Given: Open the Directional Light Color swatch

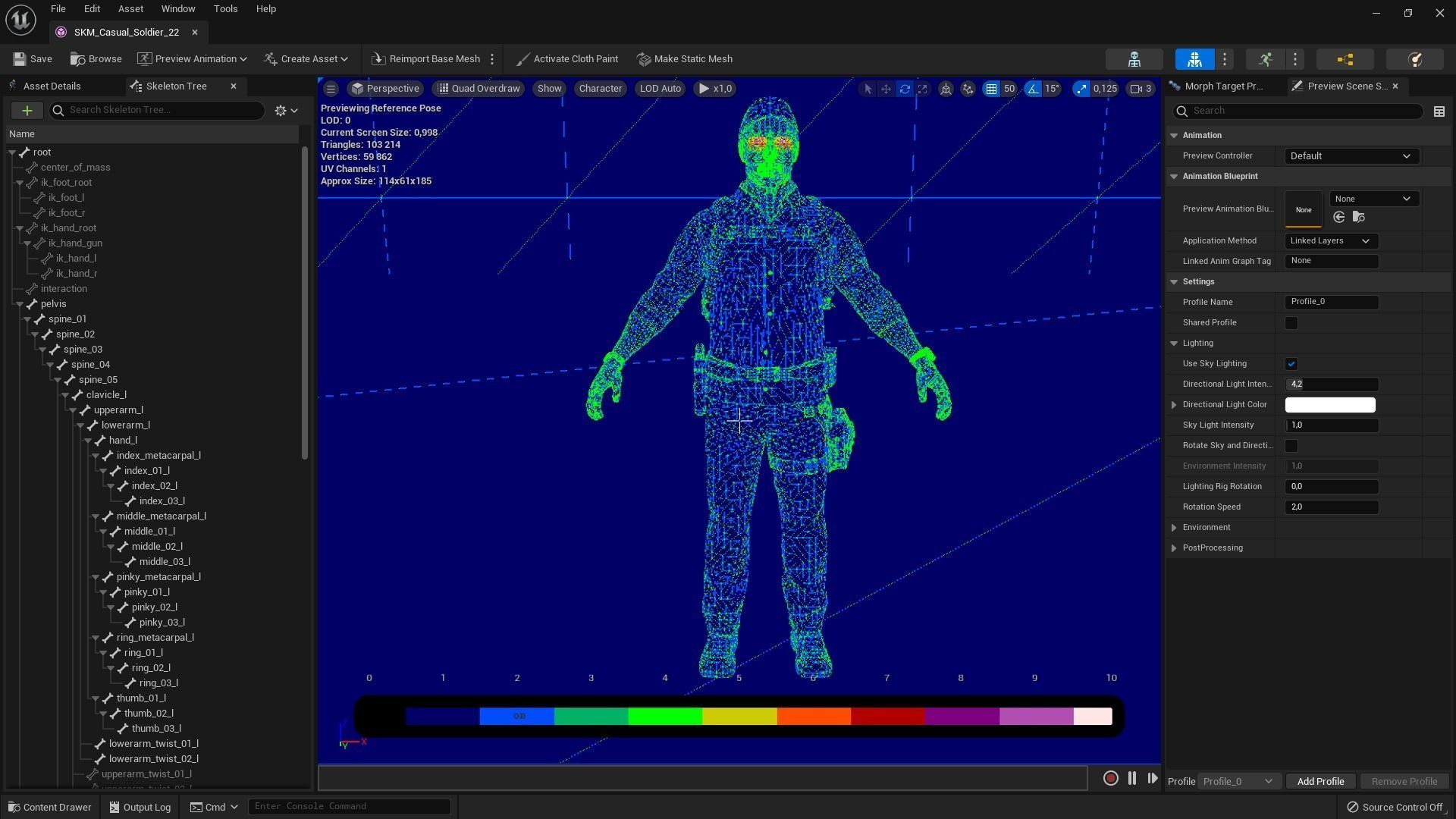Looking at the screenshot, I should coord(1329,405).
